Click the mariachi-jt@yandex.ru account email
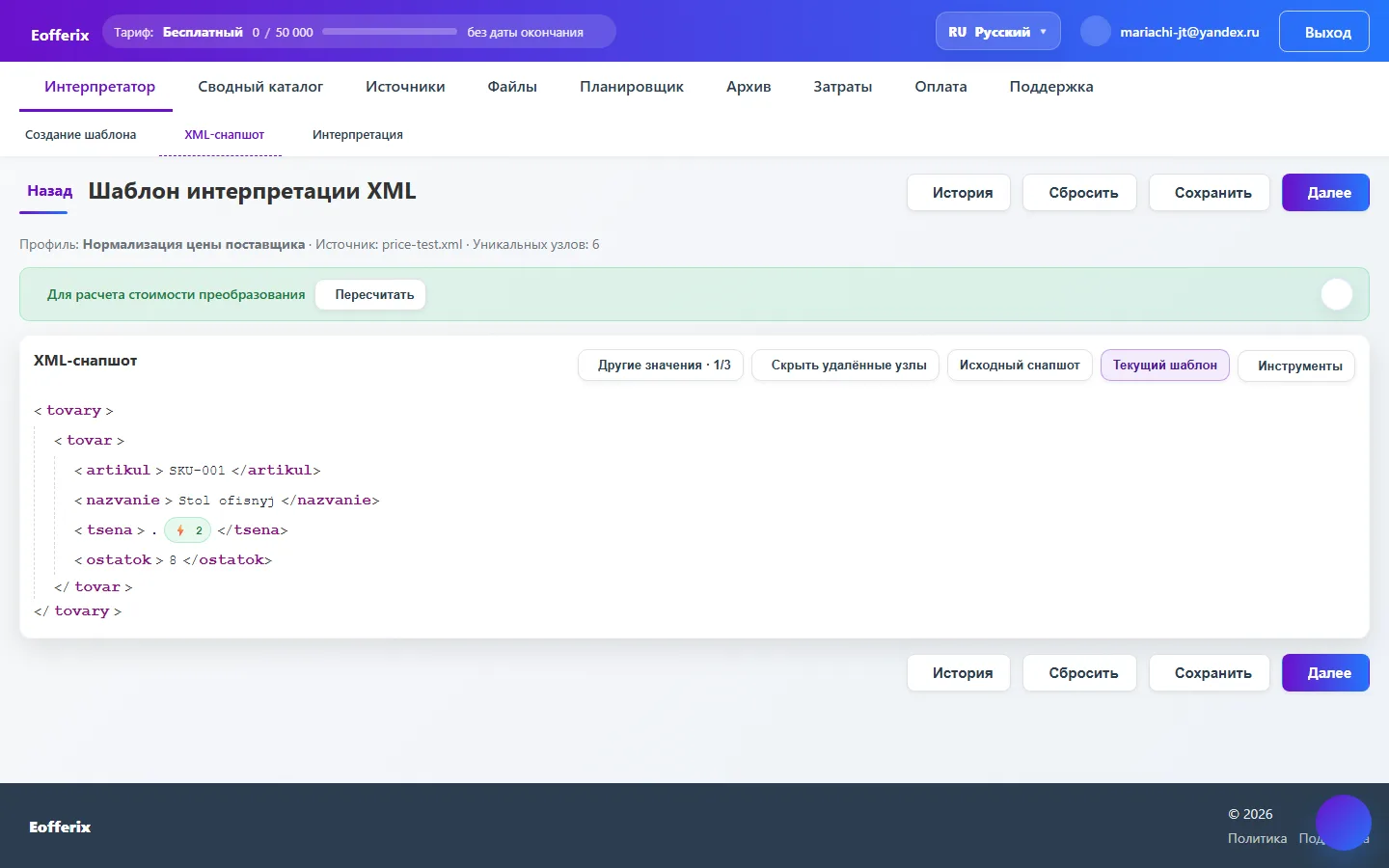 pyautogui.click(x=1189, y=32)
